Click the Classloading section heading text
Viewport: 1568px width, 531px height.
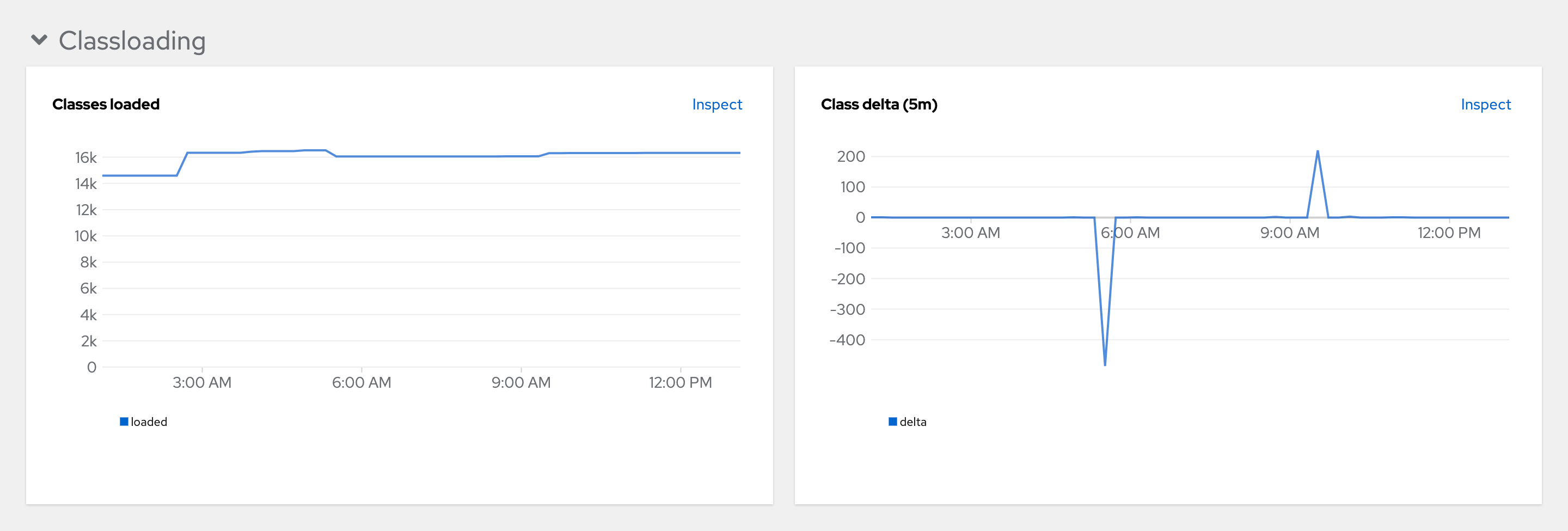coord(132,40)
